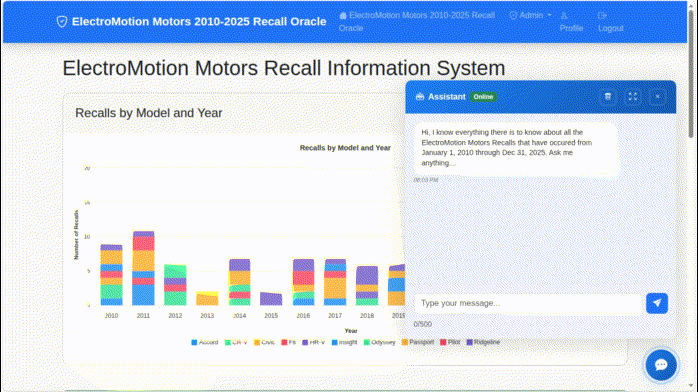698x392 pixels.
Task: Toggle the floating chat bubble button
Action: [x=661, y=365]
